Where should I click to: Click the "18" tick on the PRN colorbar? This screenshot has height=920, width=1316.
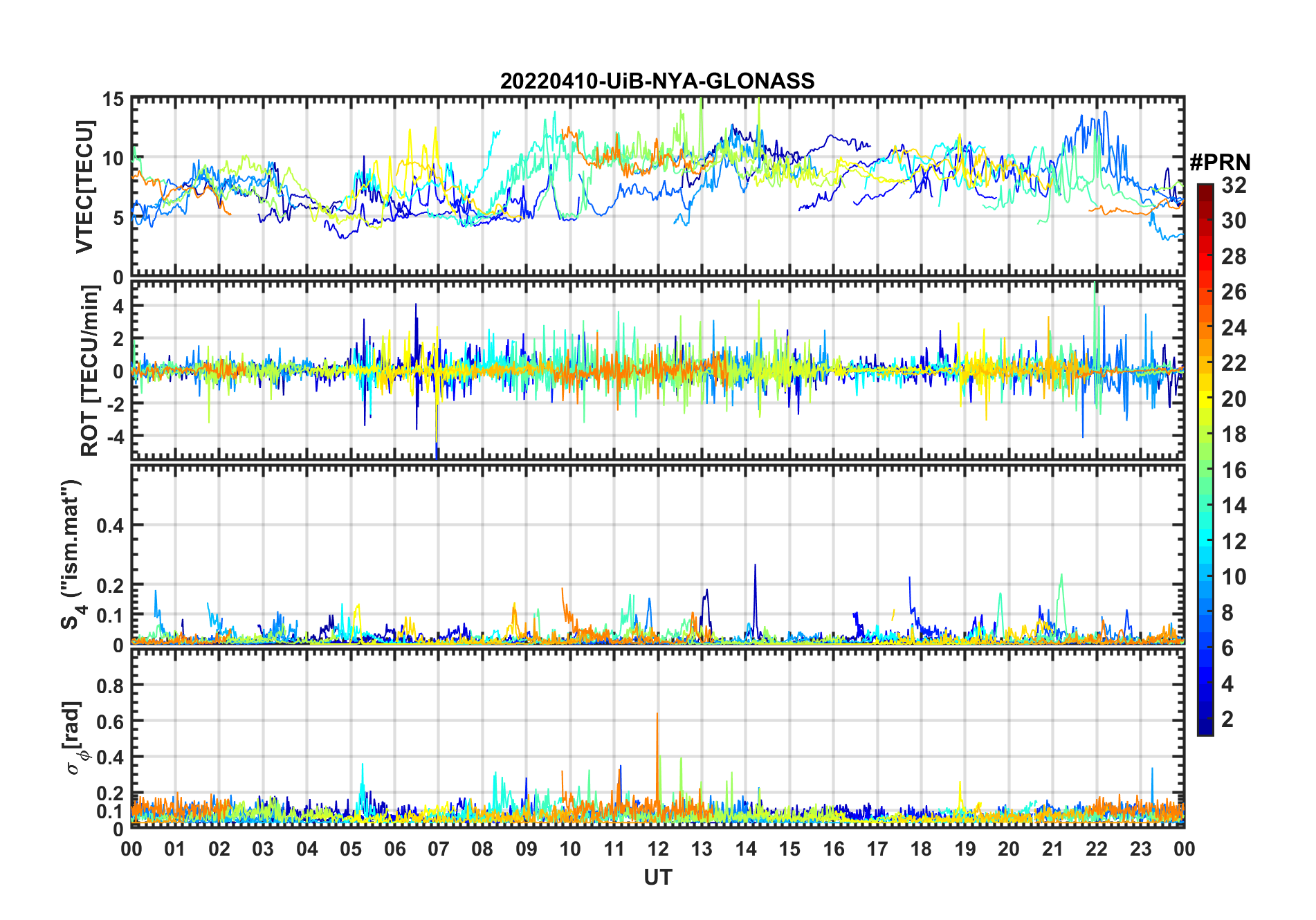coord(1234,434)
